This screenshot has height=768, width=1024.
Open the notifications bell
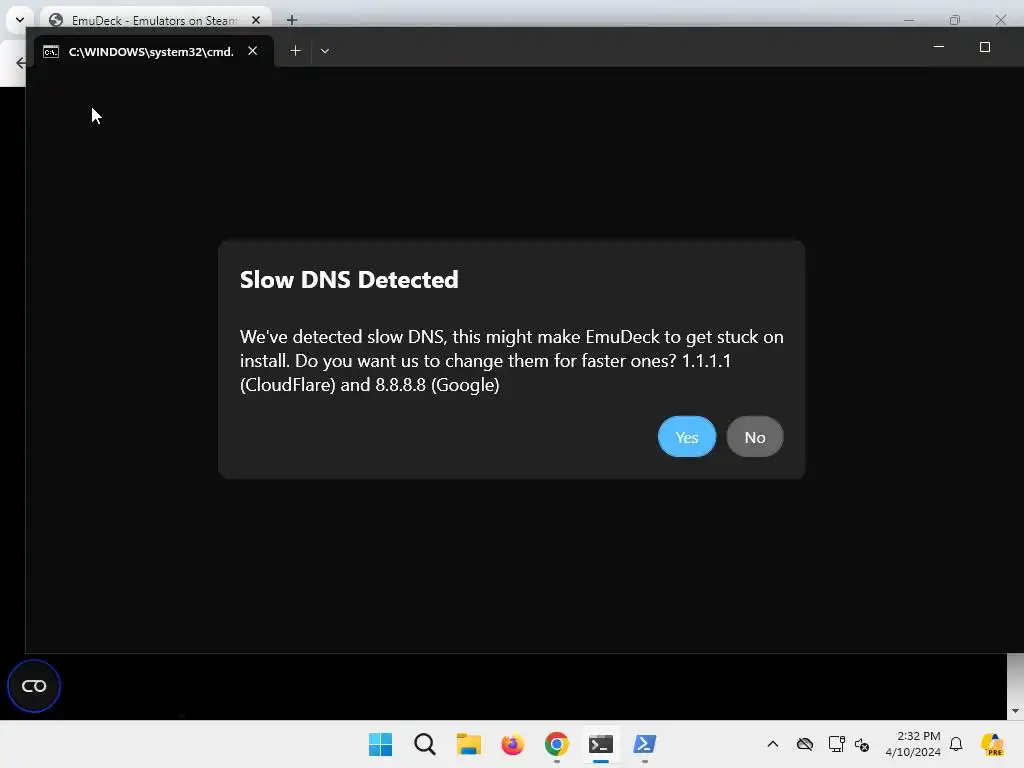pyautogui.click(x=956, y=744)
